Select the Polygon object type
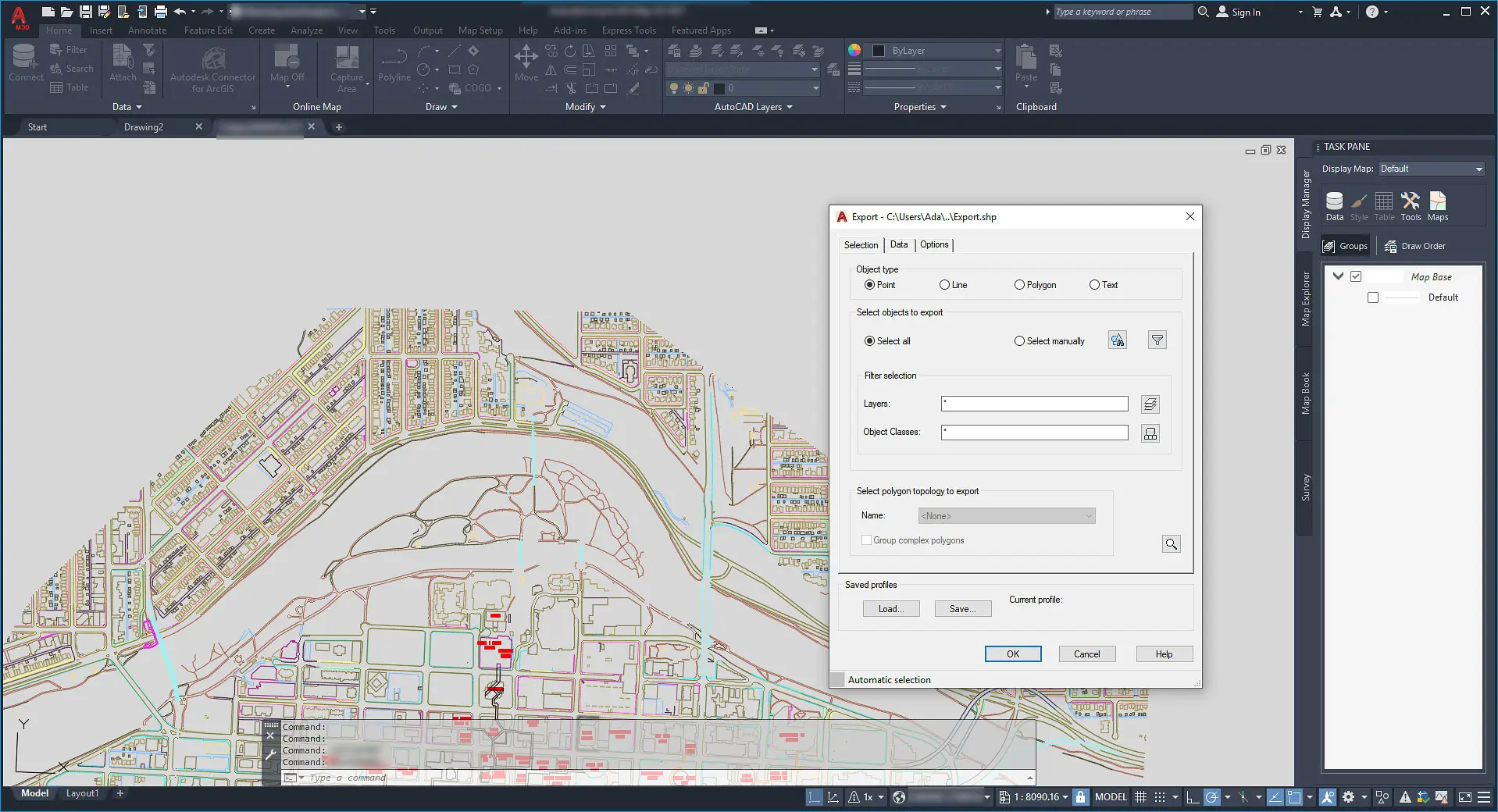1498x812 pixels. coord(1018,284)
